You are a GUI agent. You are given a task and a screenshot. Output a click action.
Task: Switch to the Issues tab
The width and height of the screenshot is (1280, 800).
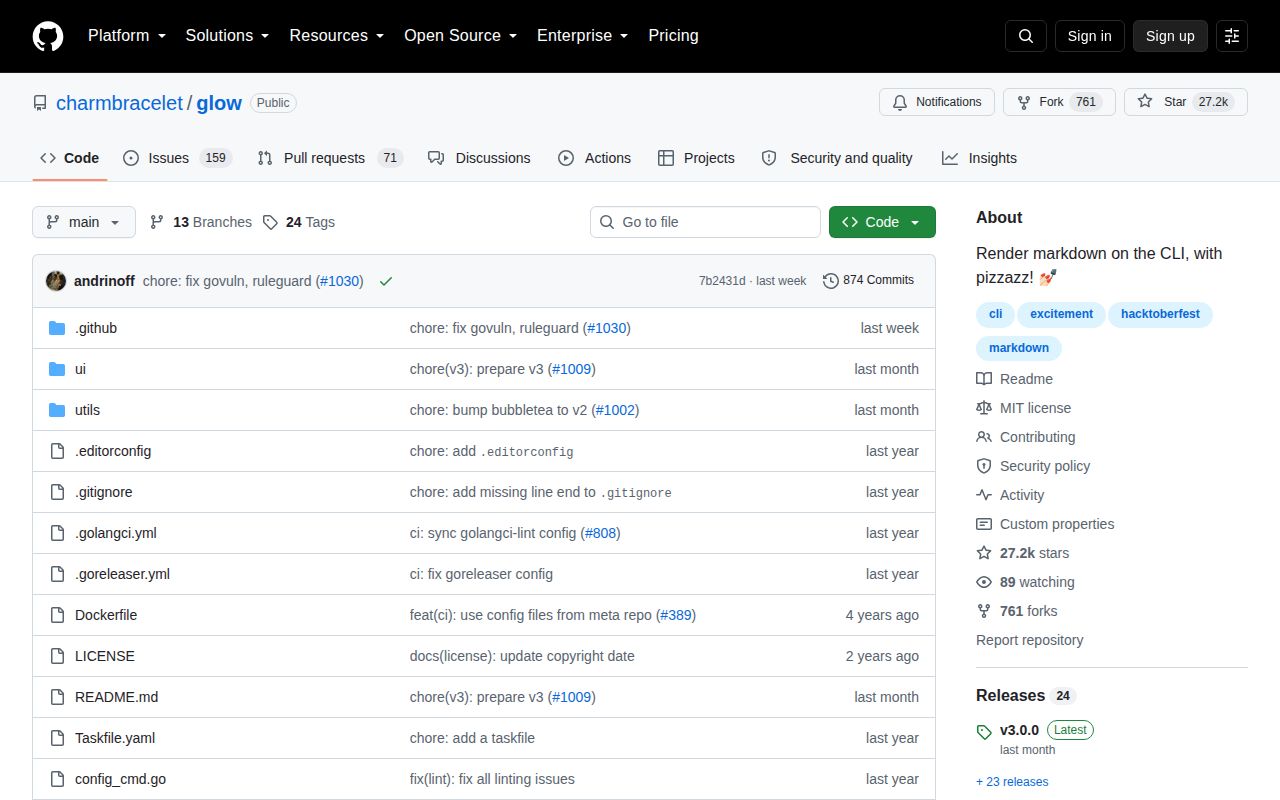177,158
